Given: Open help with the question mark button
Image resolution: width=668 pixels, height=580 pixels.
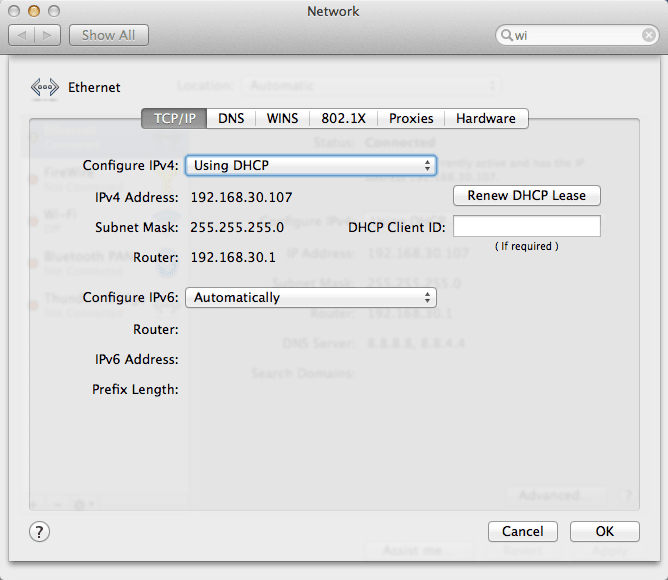Looking at the screenshot, I should pos(40,531).
